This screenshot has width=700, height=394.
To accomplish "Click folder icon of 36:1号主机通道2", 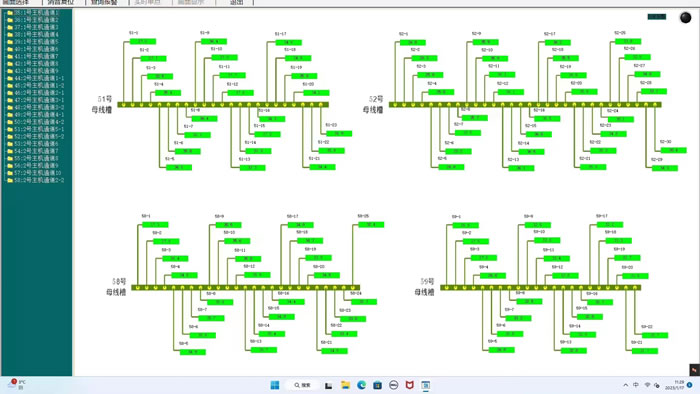I will [10, 20].
